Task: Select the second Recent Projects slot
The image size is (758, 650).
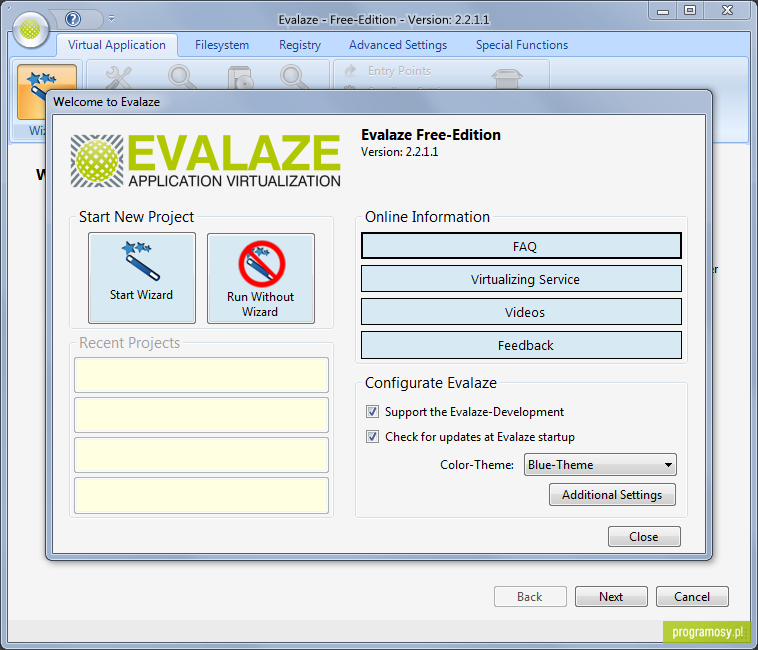Action: point(201,415)
